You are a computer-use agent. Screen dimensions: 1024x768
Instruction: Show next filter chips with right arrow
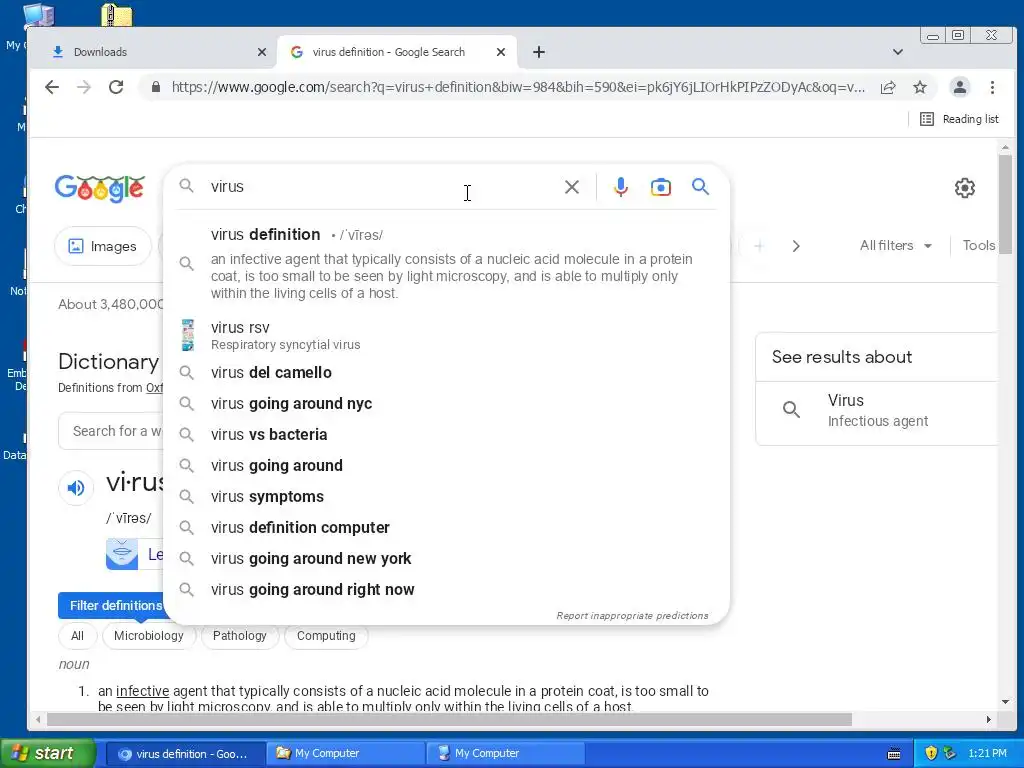click(x=795, y=246)
